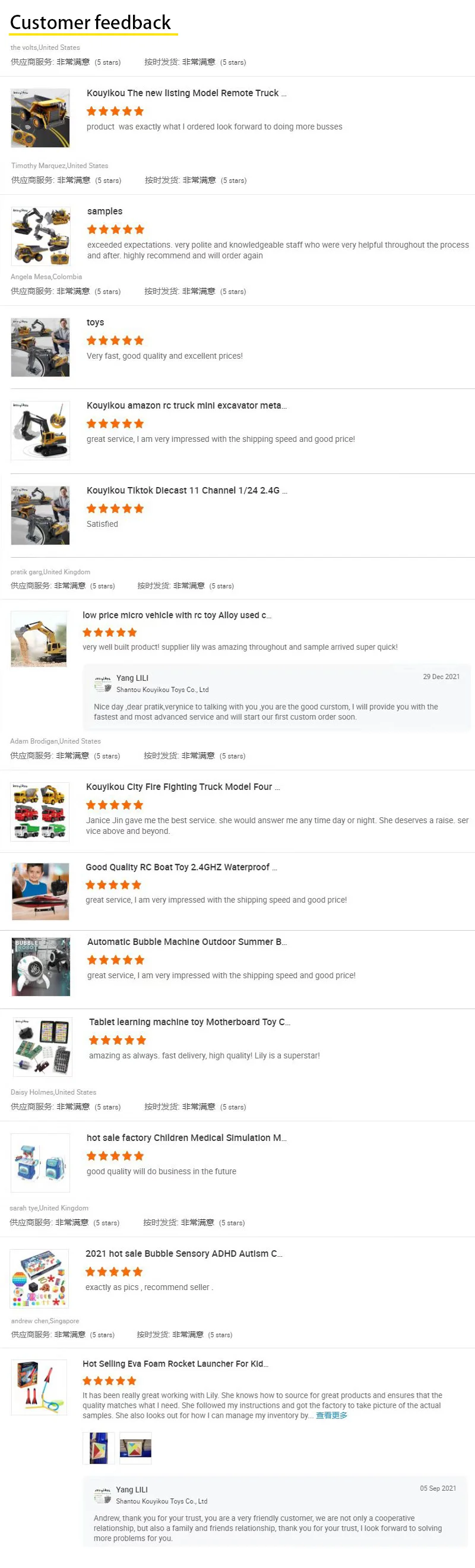Open the Kouyikou Tiktok Diecast 11 Channel title
Viewport: 475px width, 1568px height.
pos(186,491)
